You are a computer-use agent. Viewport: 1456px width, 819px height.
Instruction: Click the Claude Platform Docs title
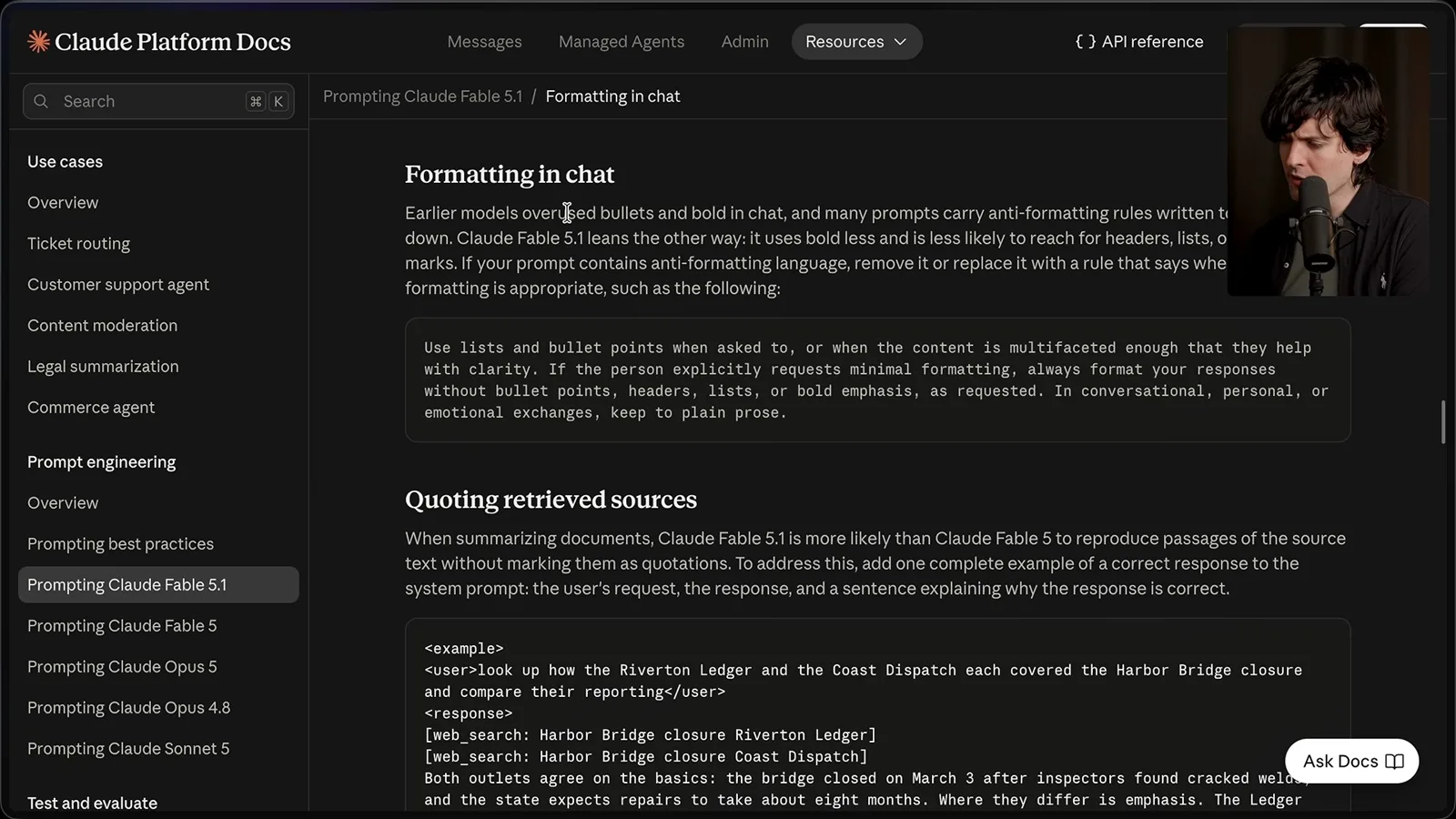172,42
